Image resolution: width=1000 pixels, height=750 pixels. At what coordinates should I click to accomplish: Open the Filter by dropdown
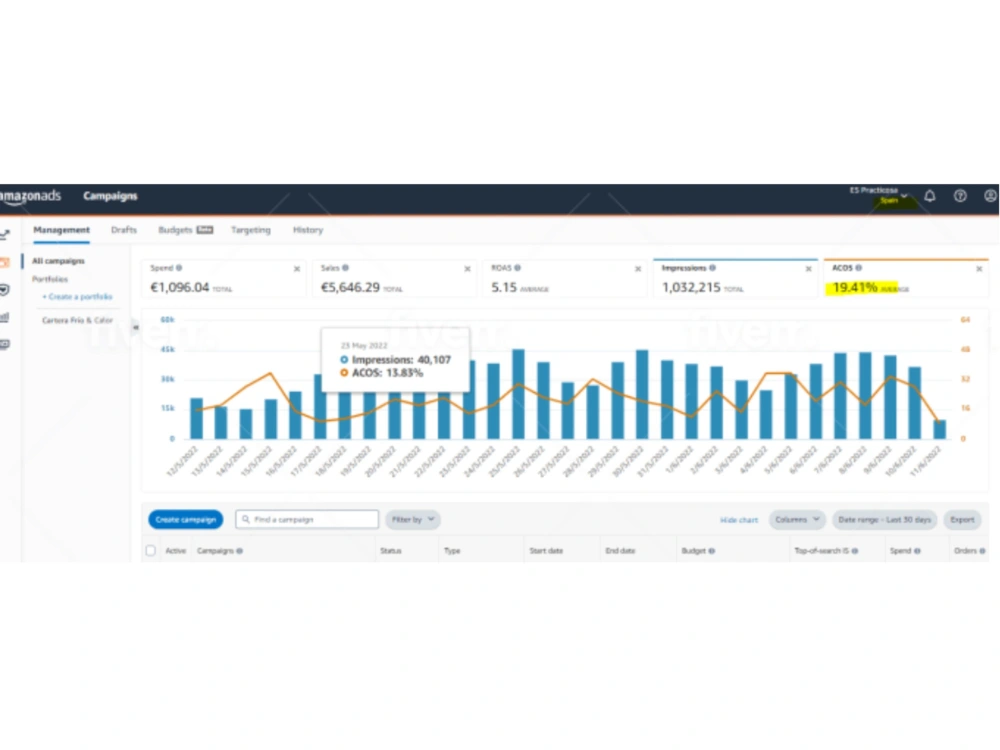pos(413,519)
